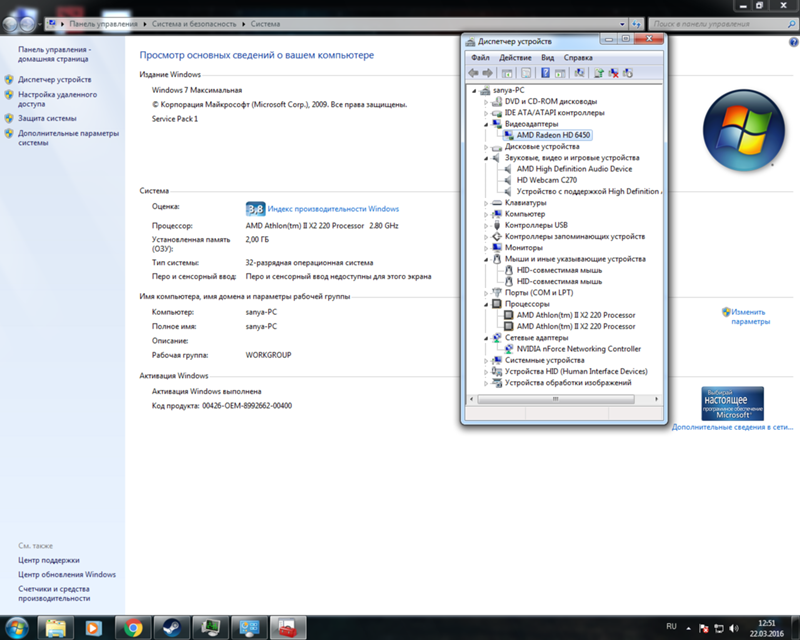Open Центр обновления Windows link

pos(67,575)
